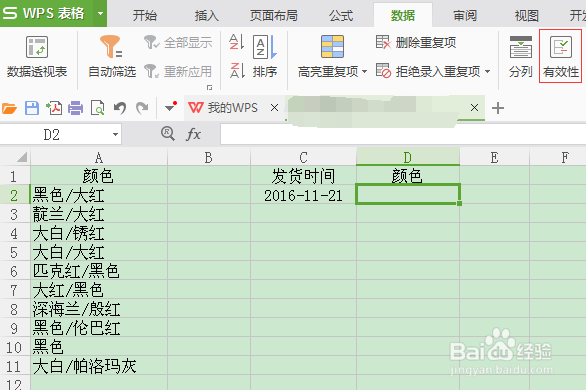Image resolution: width=586 pixels, height=390 pixels.
Task: Switch to Page Layout ribbon tab
Action: (x=274, y=16)
